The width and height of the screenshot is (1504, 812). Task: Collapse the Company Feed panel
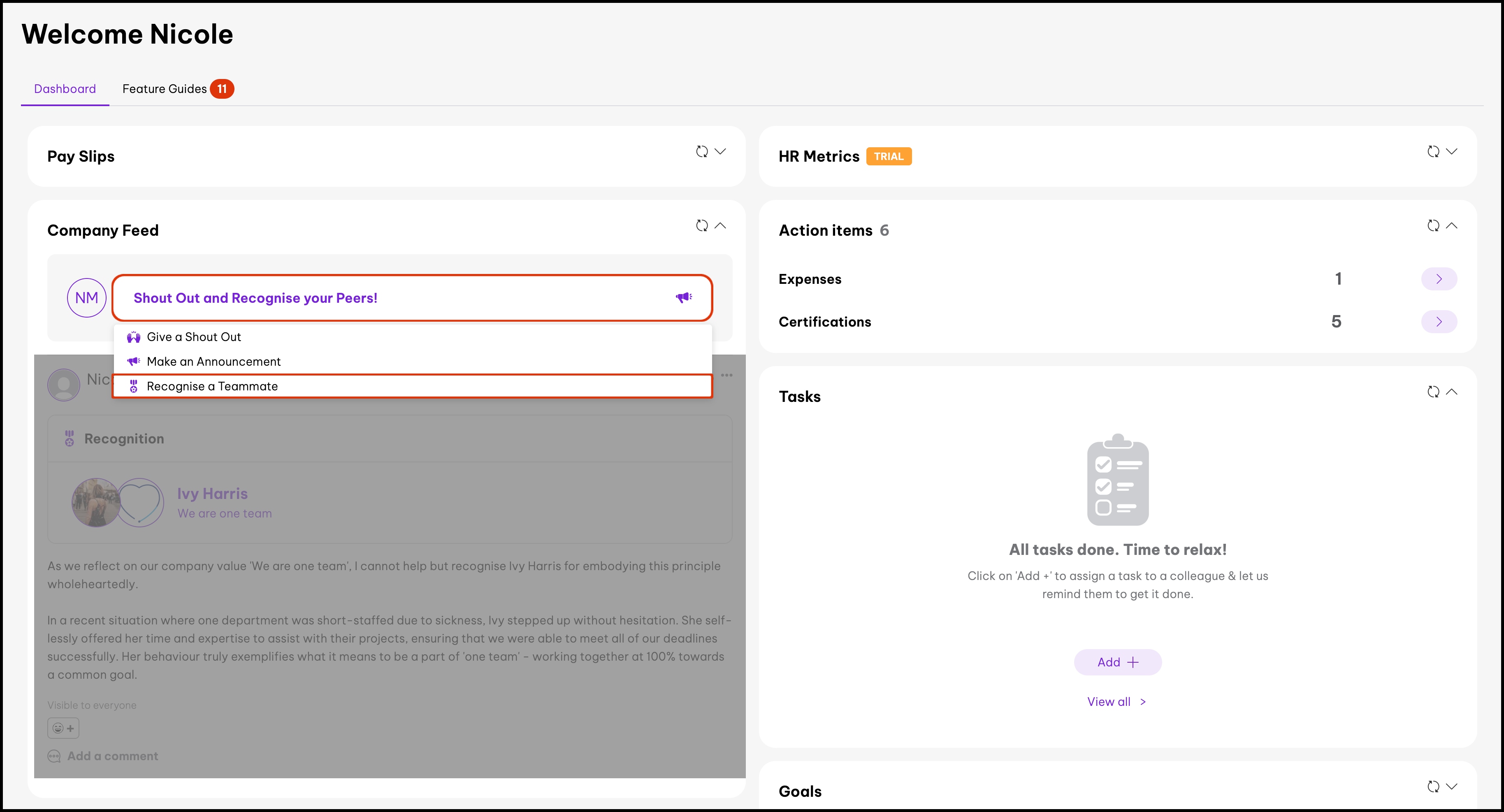(720, 226)
